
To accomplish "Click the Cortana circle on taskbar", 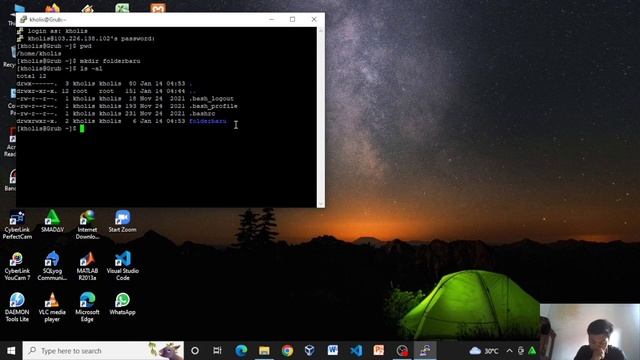I will (195, 351).
